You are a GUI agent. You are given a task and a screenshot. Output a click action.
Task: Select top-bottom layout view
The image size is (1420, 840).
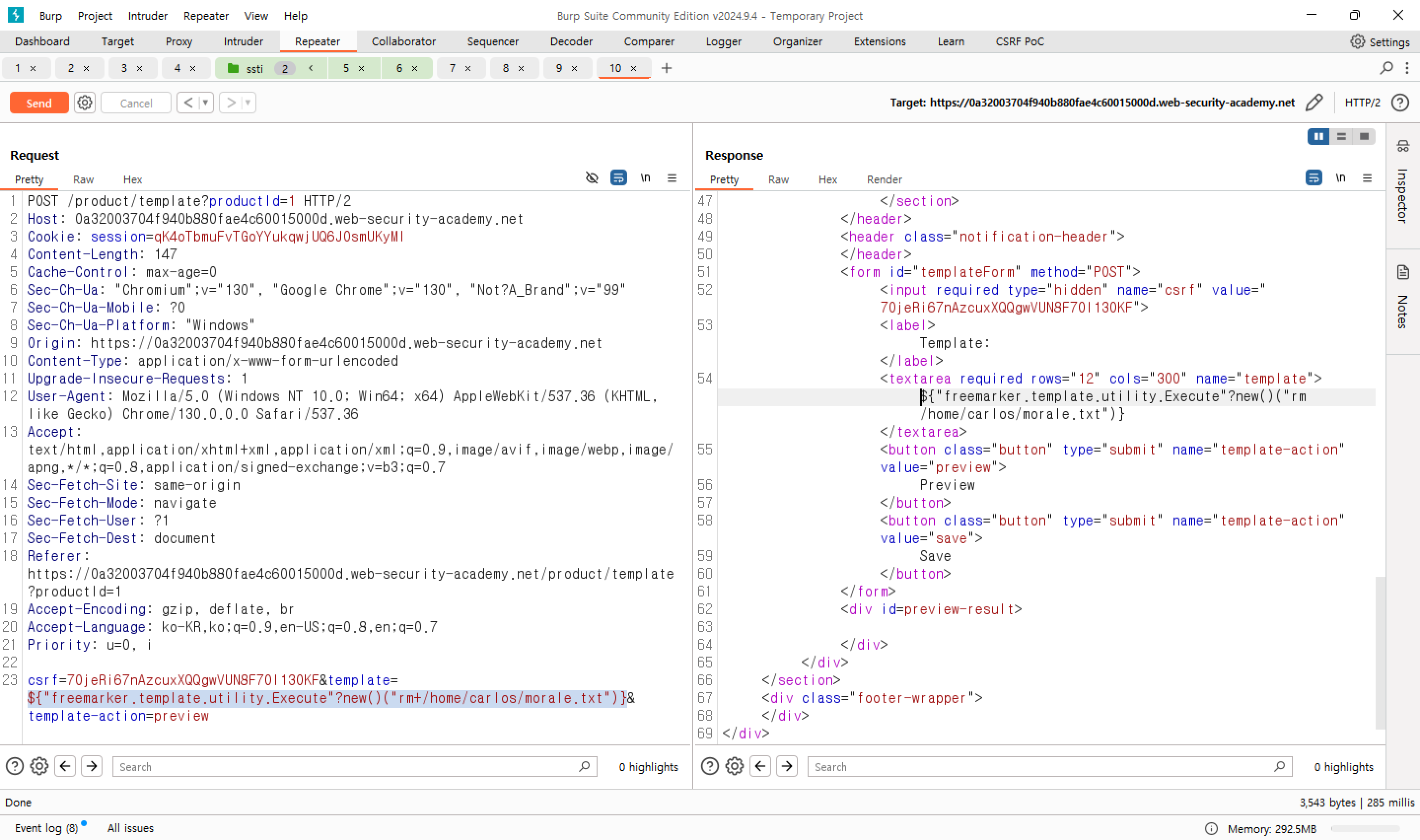pyautogui.click(x=1341, y=137)
